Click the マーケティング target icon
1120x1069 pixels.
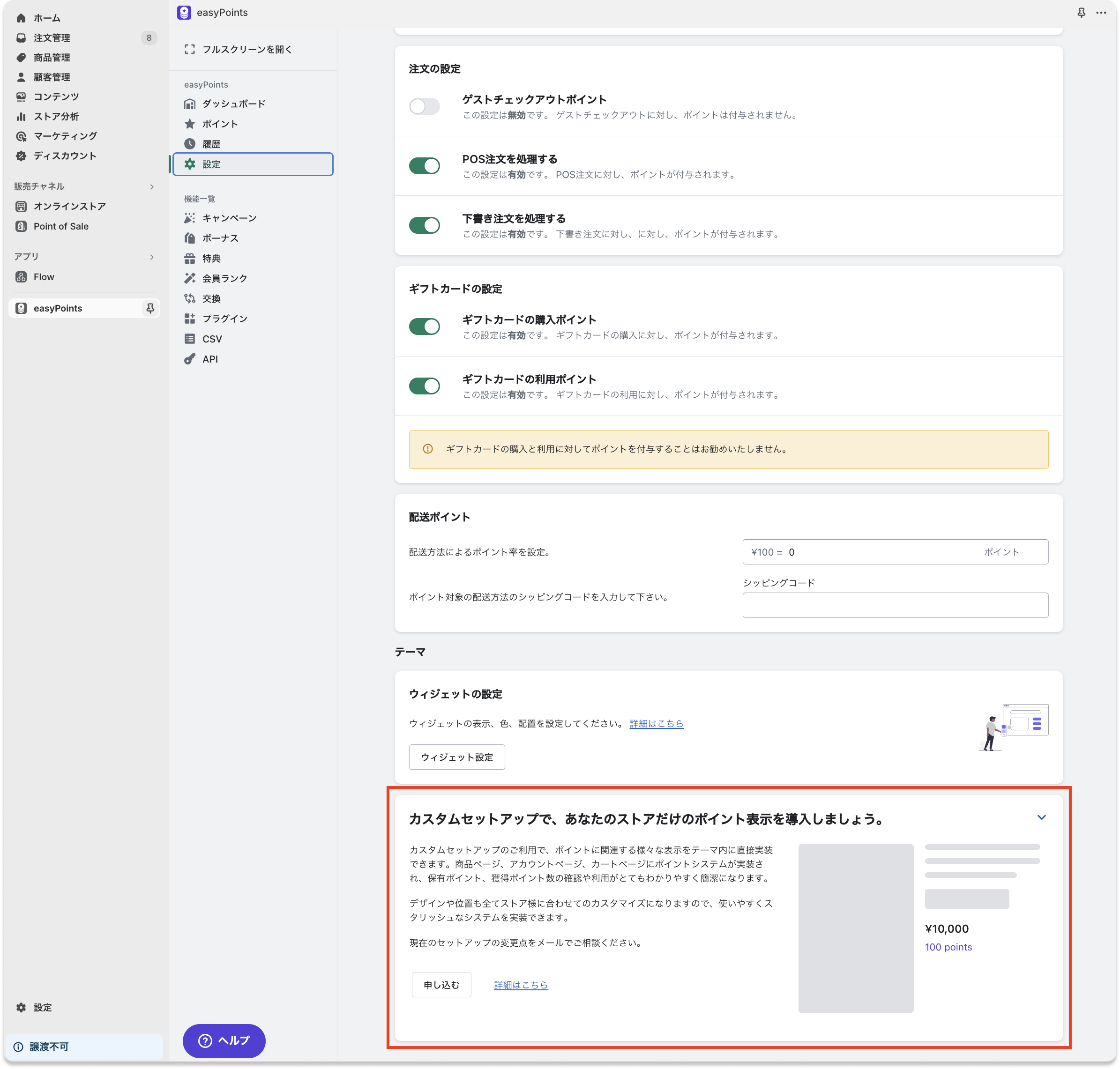21,136
